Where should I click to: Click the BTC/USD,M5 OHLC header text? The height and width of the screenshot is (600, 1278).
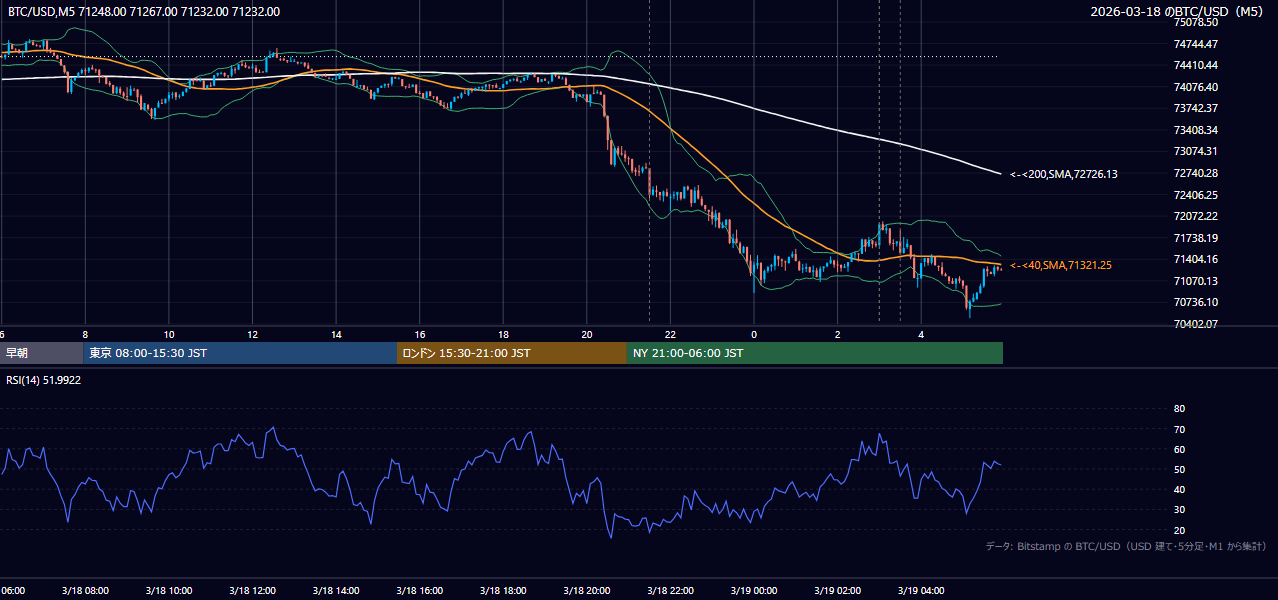(x=144, y=12)
